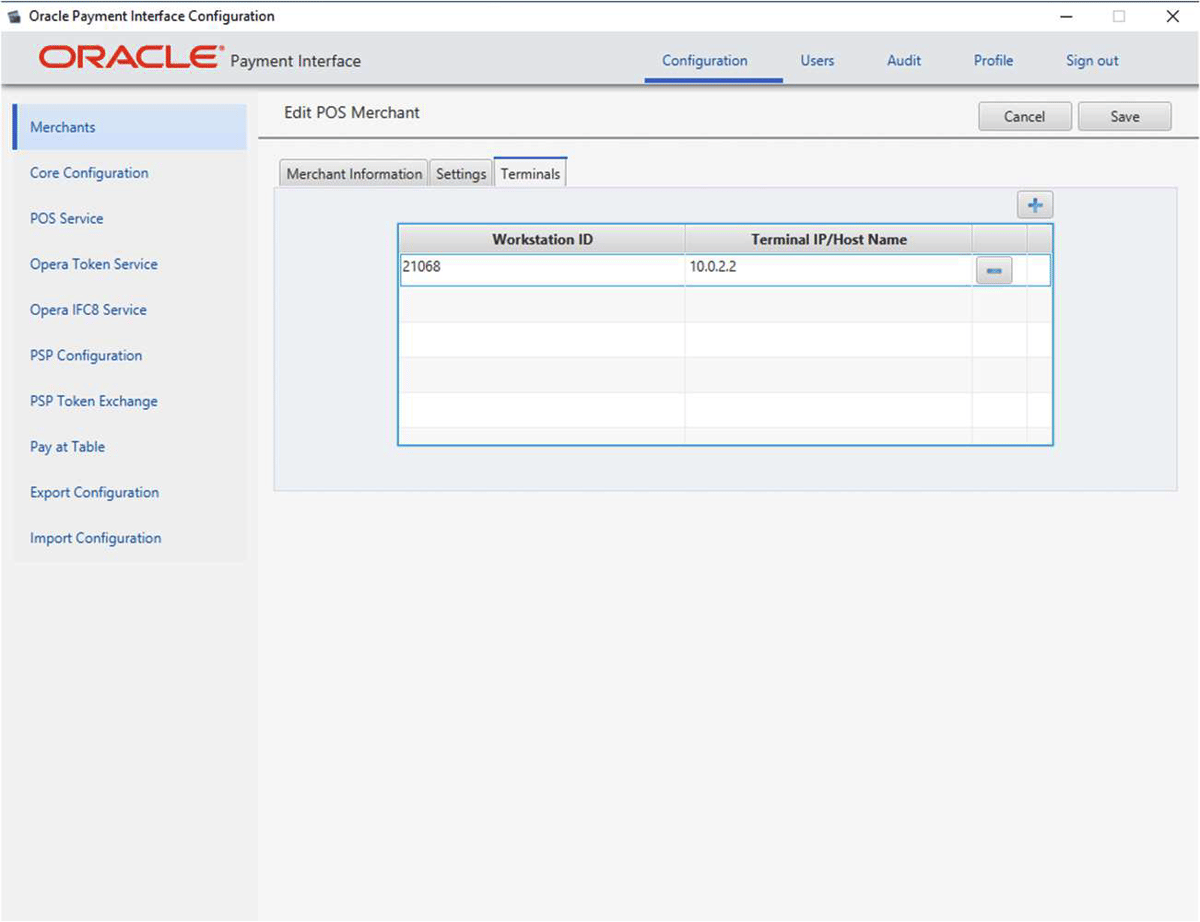The height and width of the screenshot is (922, 1200).
Task: Select Opera IFC8 Service from the sidebar
Action: [88, 309]
